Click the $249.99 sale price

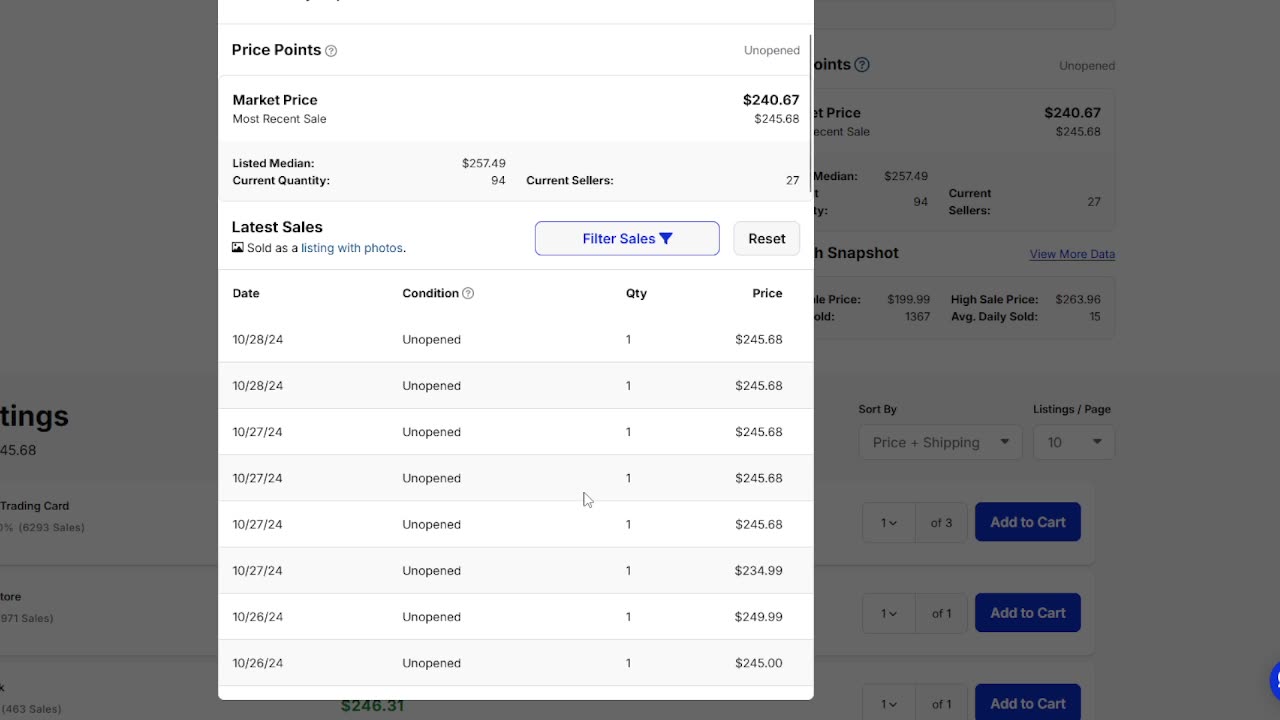click(x=759, y=617)
